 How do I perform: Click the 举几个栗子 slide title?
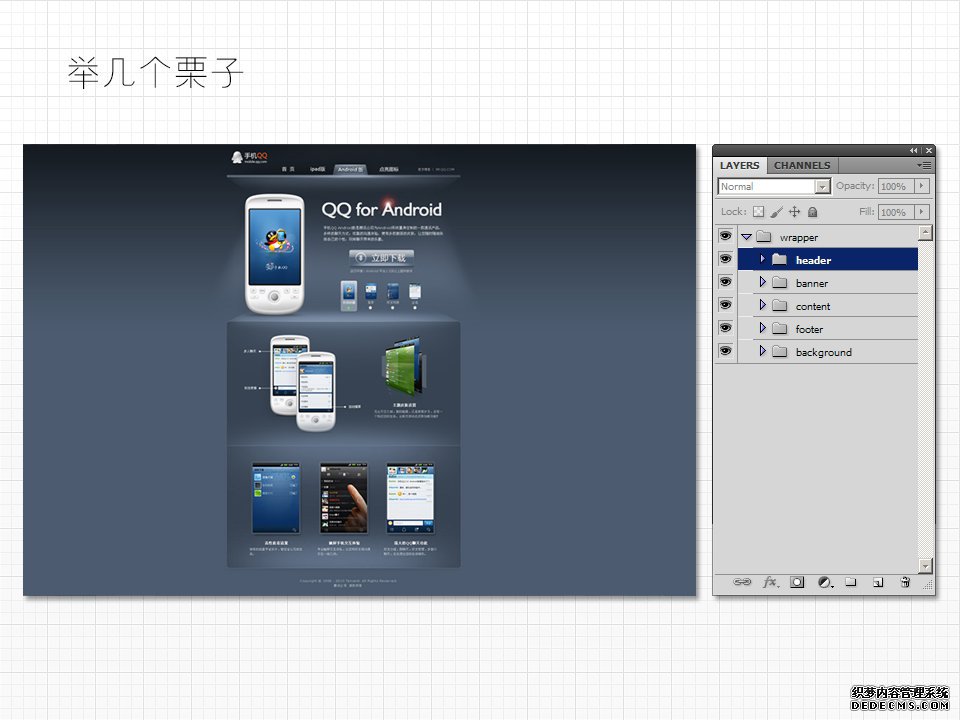click(x=155, y=72)
